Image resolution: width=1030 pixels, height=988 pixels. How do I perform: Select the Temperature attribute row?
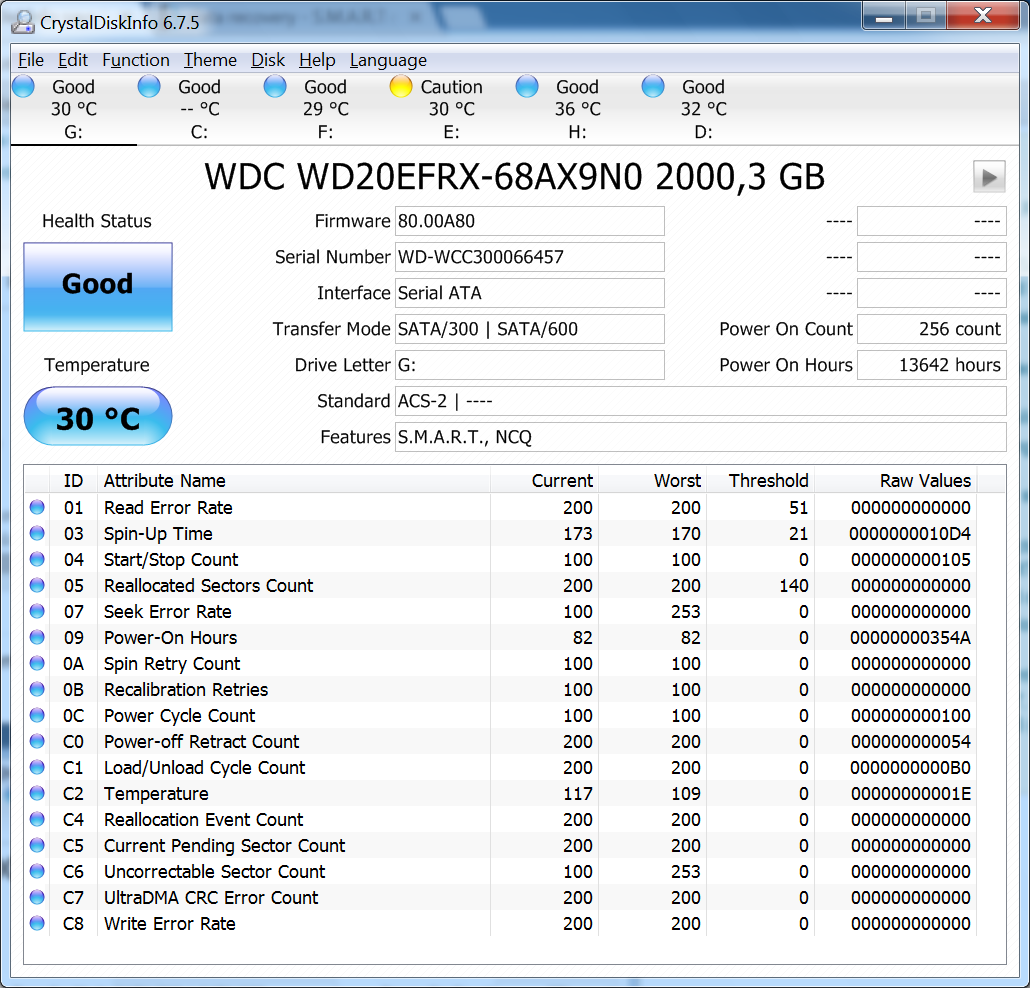pyautogui.click(x=300, y=794)
